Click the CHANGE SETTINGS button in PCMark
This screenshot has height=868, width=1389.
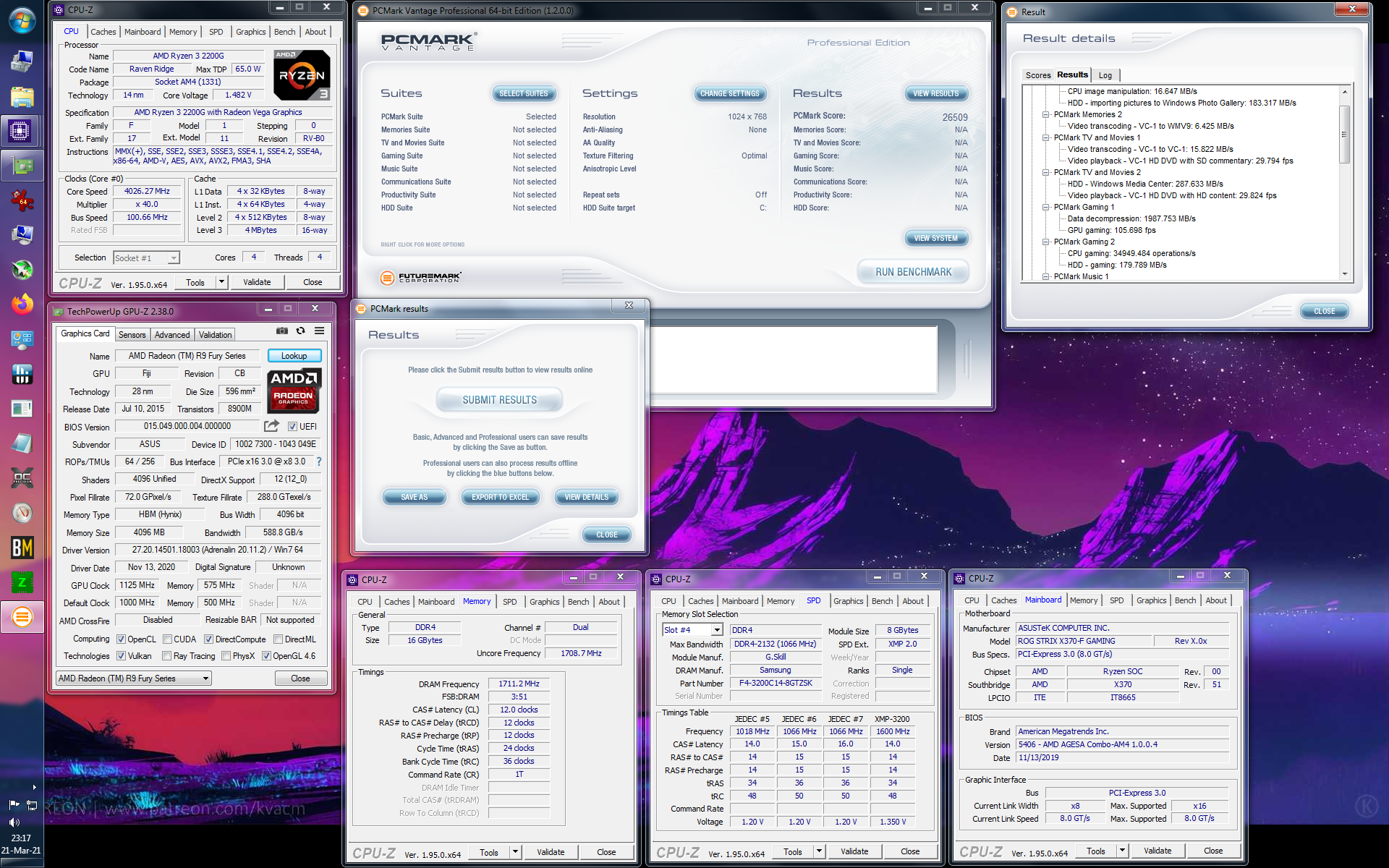click(x=729, y=93)
